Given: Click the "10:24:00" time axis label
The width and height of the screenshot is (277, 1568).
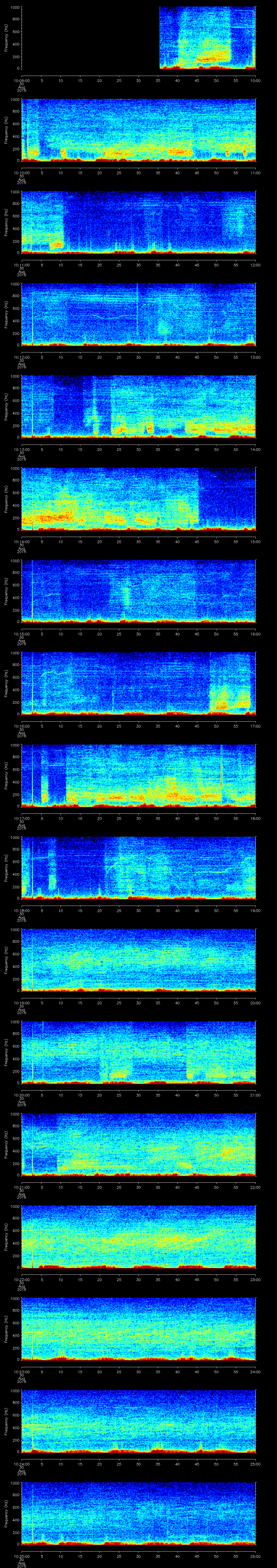Looking at the screenshot, I should tap(22, 1464).
